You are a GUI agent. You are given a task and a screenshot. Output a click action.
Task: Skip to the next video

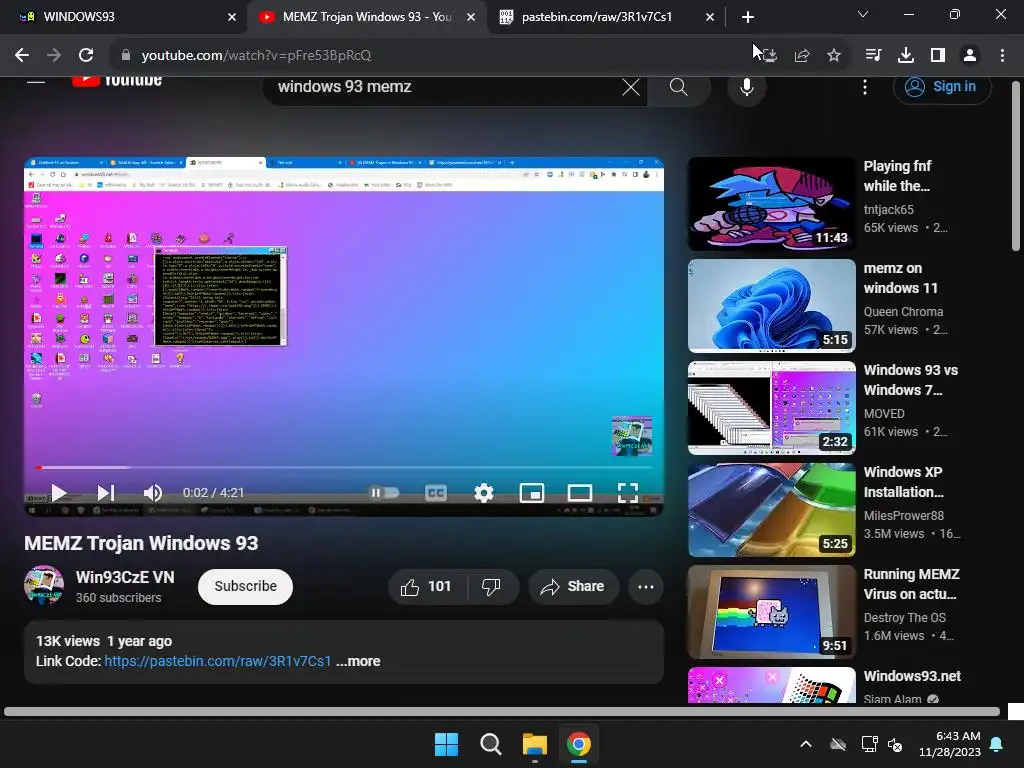tap(106, 493)
